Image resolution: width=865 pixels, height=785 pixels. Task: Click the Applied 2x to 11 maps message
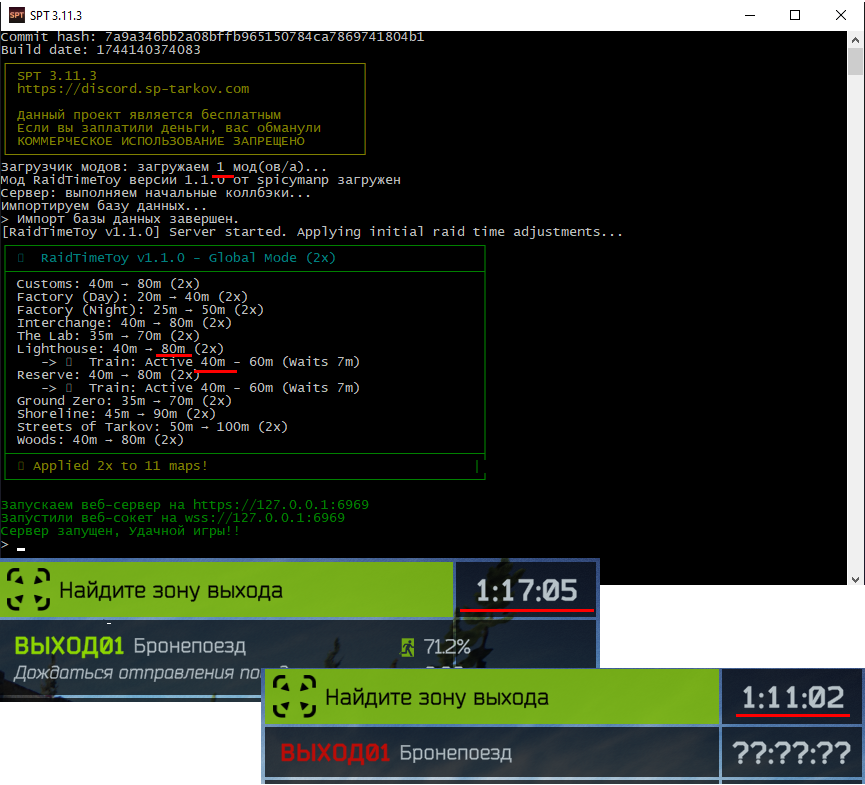[120, 466]
